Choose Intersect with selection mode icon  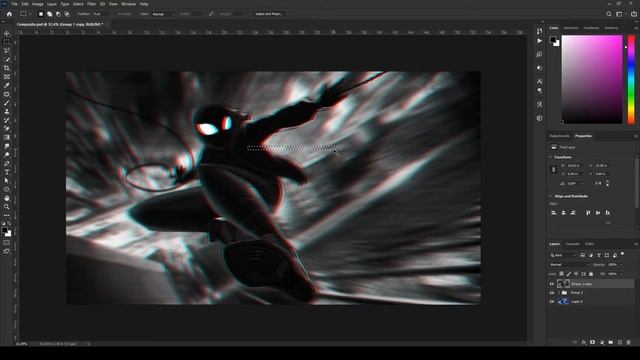point(67,14)
